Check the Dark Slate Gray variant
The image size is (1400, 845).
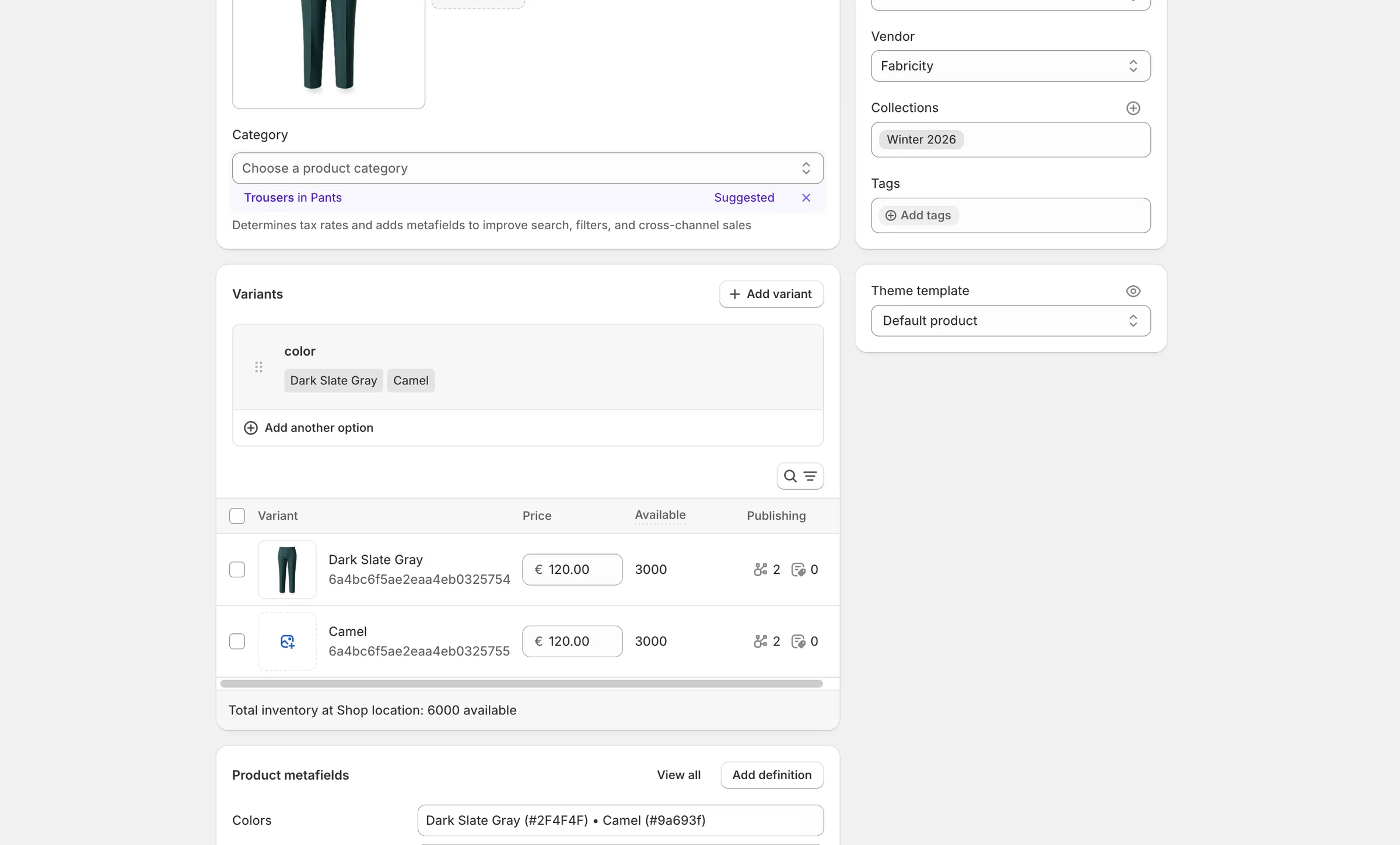tap(237, 570)
